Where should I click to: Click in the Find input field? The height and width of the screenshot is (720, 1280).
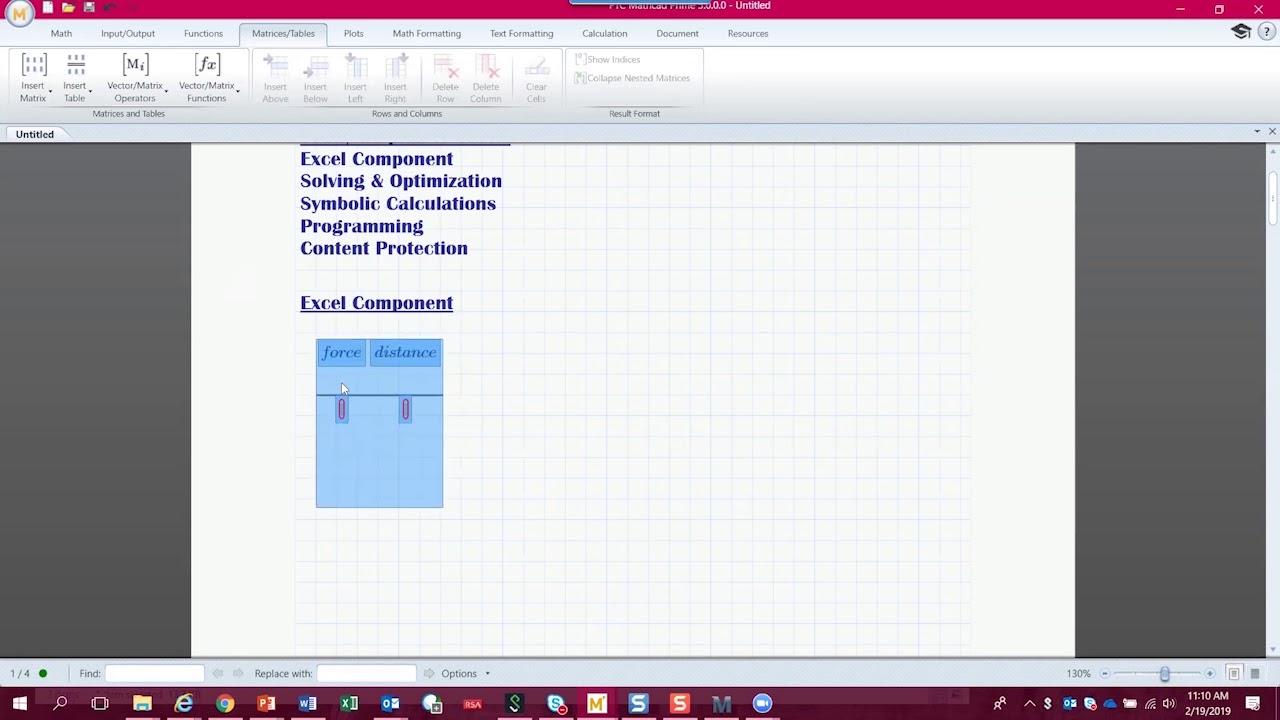tap(155, 674)
